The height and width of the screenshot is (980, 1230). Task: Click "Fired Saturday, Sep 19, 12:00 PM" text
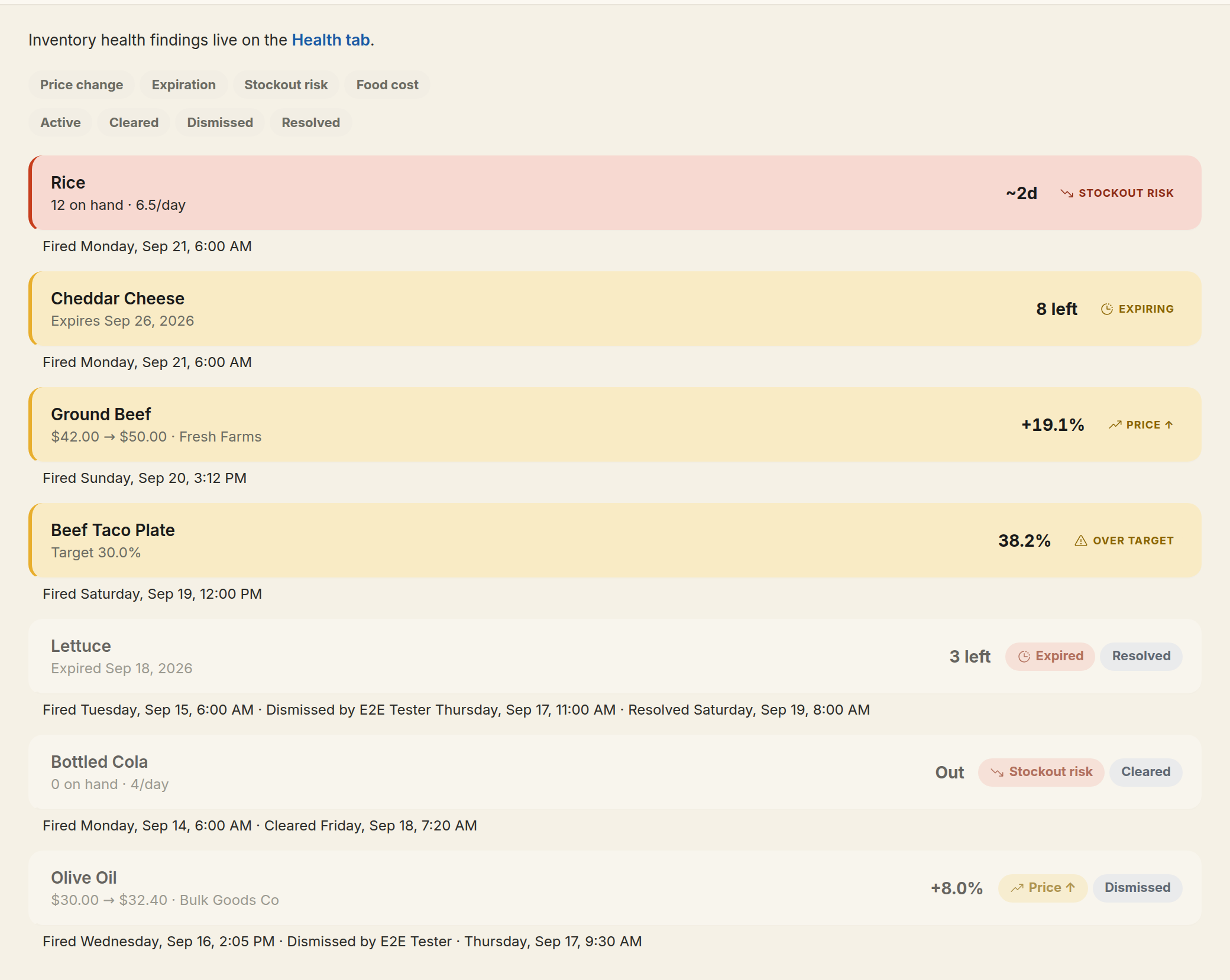(x=152, y=594)
